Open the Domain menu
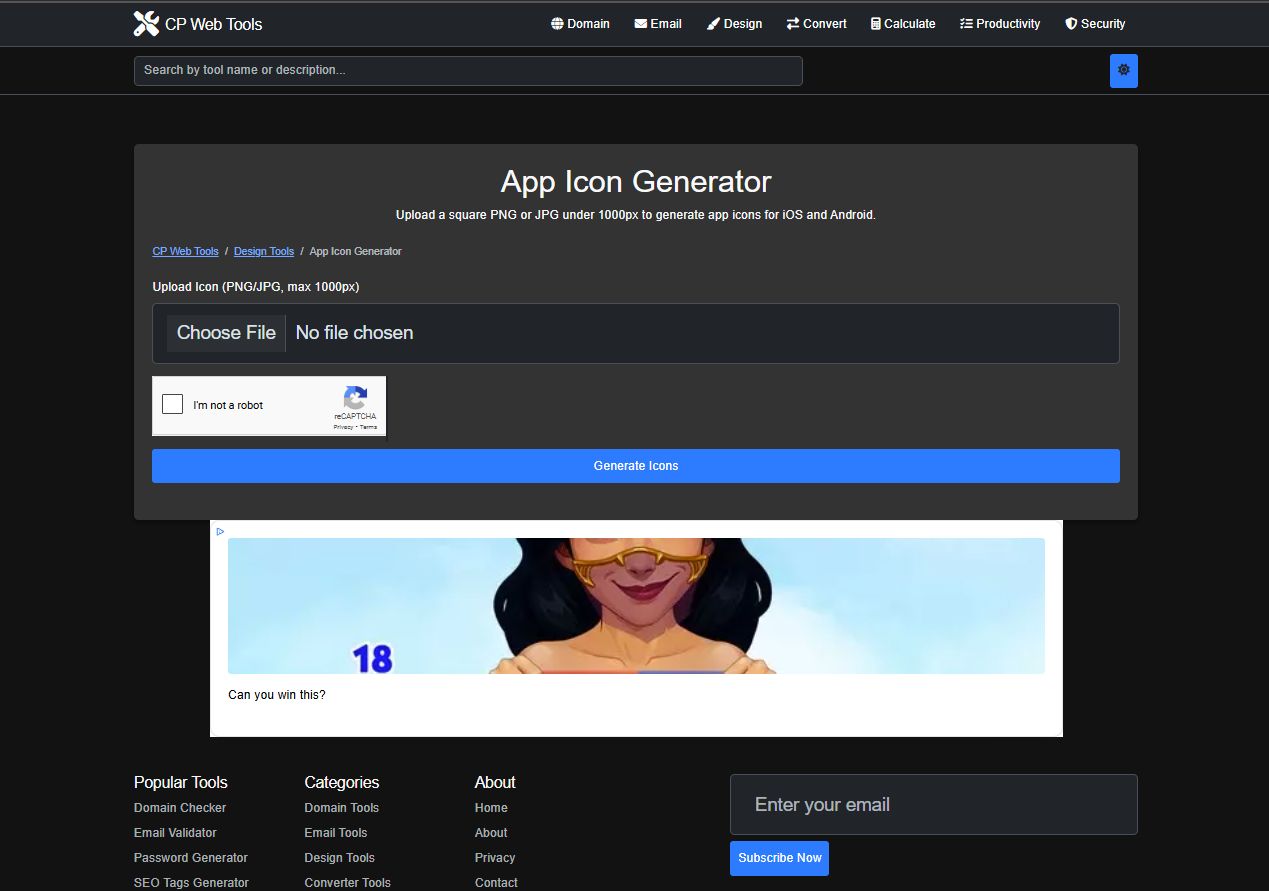The height and width of the screenshot is (891, 1269). (x=580, y=24)
